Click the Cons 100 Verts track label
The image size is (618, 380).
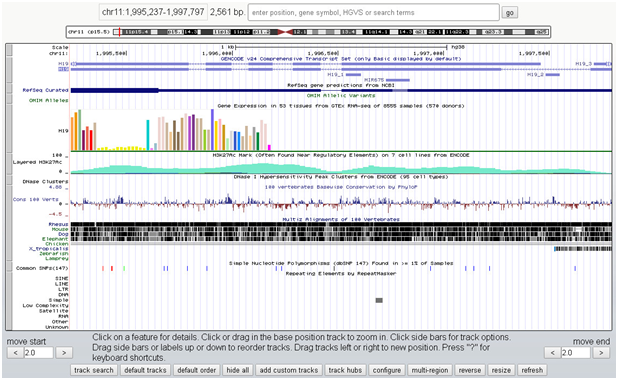(x=35, y=199)
